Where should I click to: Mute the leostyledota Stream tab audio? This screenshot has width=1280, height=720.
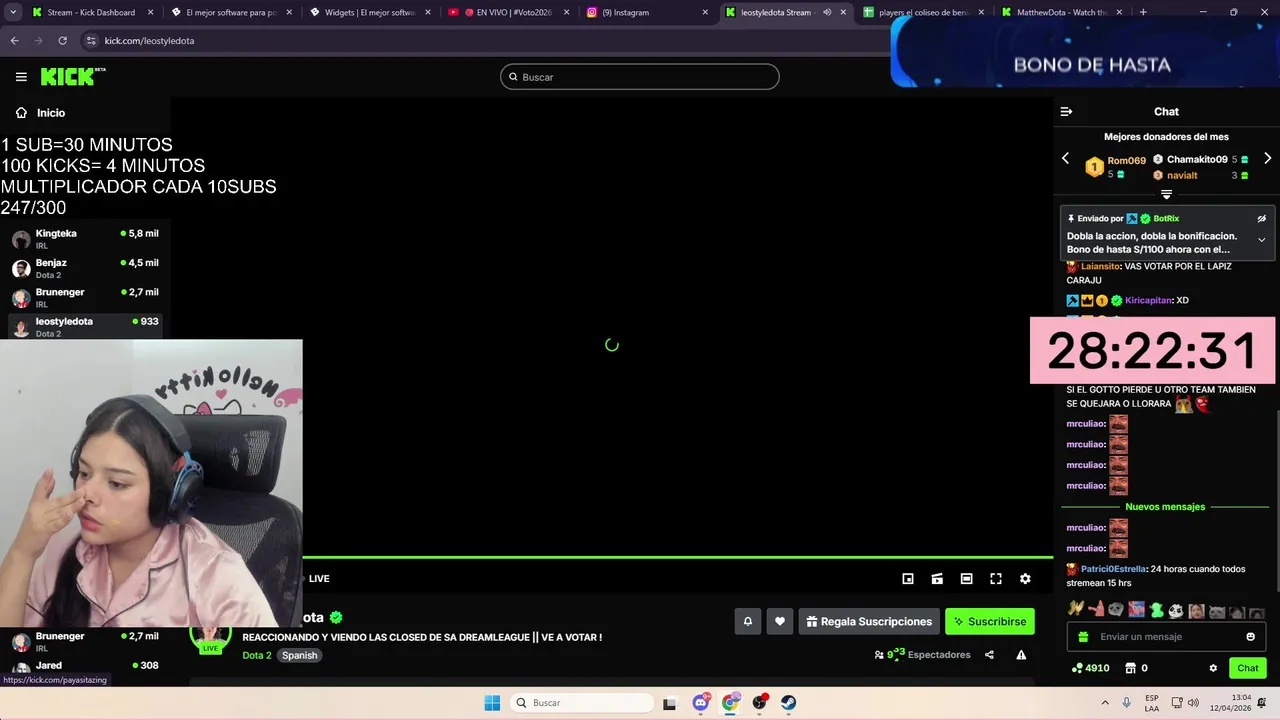point(827,12)
